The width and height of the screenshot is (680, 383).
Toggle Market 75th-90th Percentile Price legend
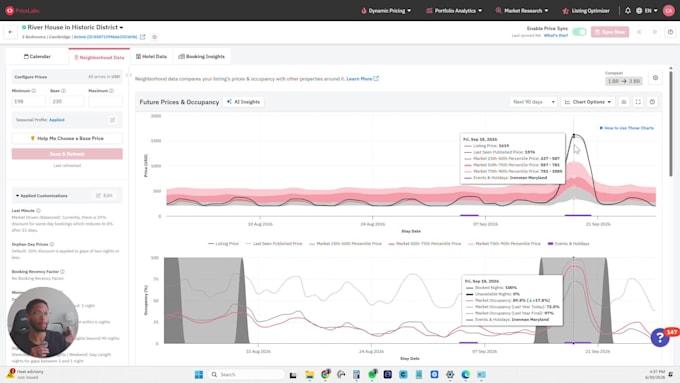(504, 244)
